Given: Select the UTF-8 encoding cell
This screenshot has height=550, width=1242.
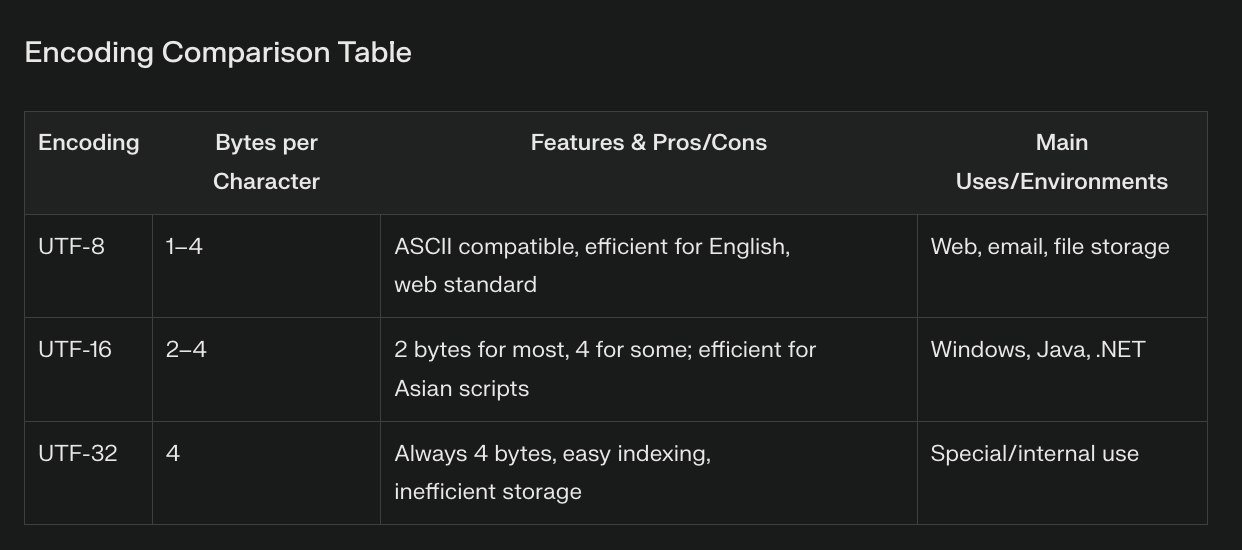Looking at the screenshot, I should 71,246.
